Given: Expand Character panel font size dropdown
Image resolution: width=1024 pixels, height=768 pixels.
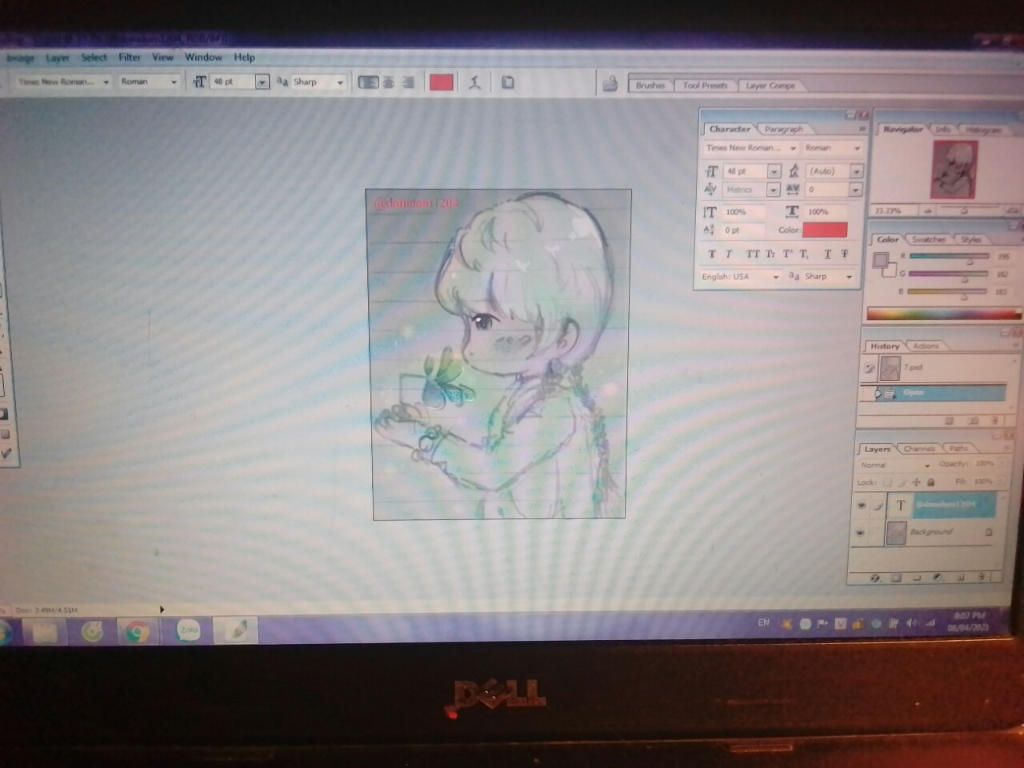Looking at the screenshot, I should 774,171.
